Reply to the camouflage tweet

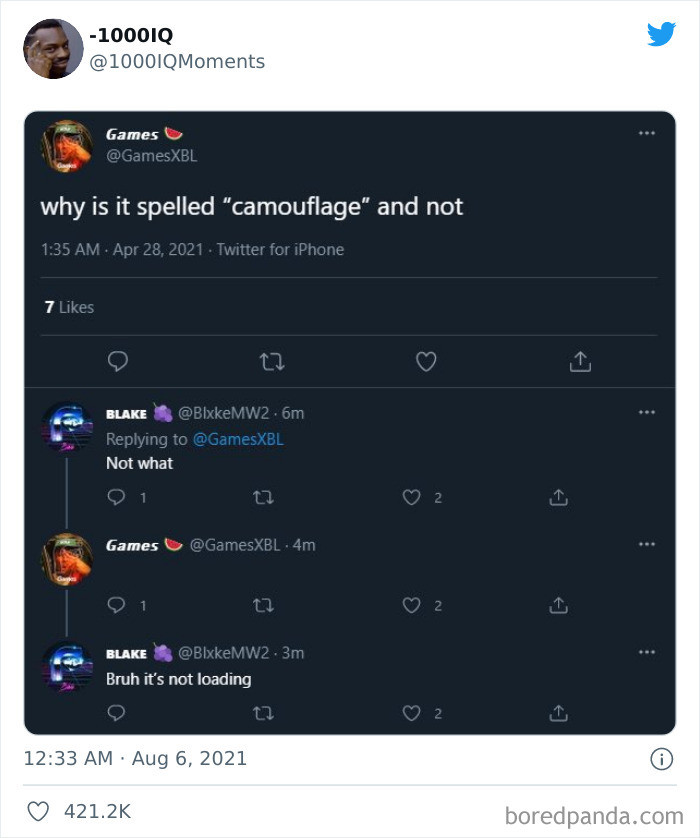click(117, 361)
